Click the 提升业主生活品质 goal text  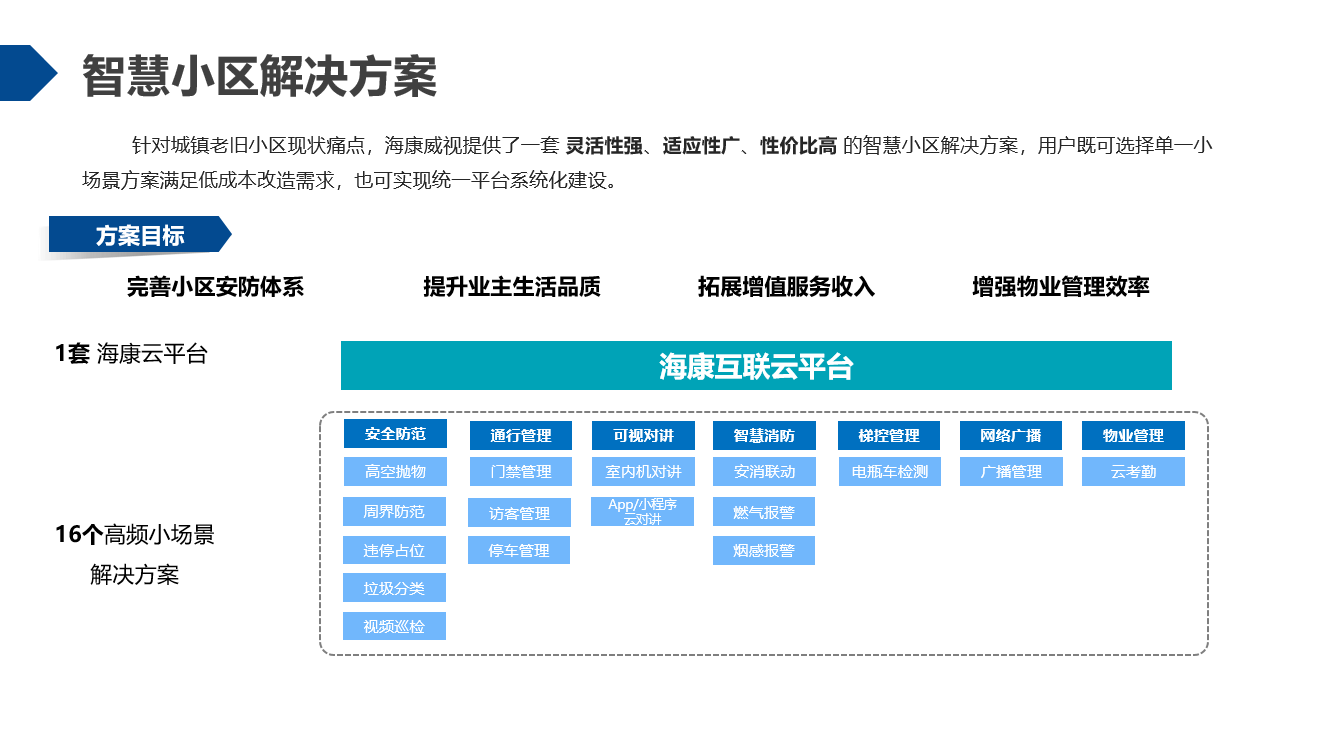coord(512,287)
